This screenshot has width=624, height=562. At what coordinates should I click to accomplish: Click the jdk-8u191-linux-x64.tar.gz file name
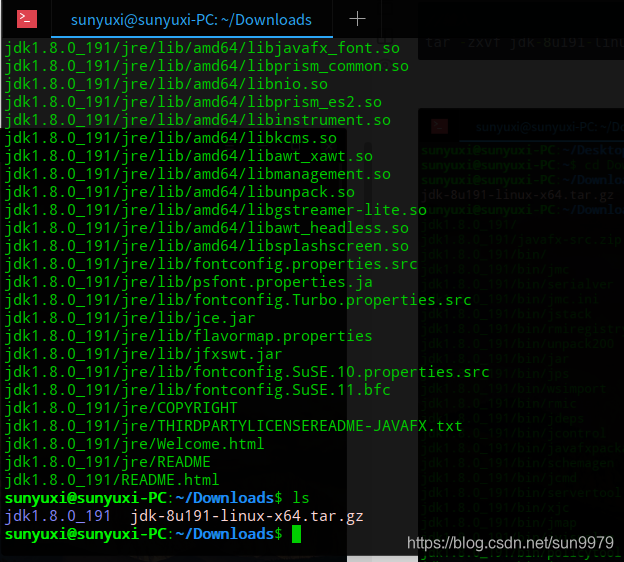pos(247,516)
